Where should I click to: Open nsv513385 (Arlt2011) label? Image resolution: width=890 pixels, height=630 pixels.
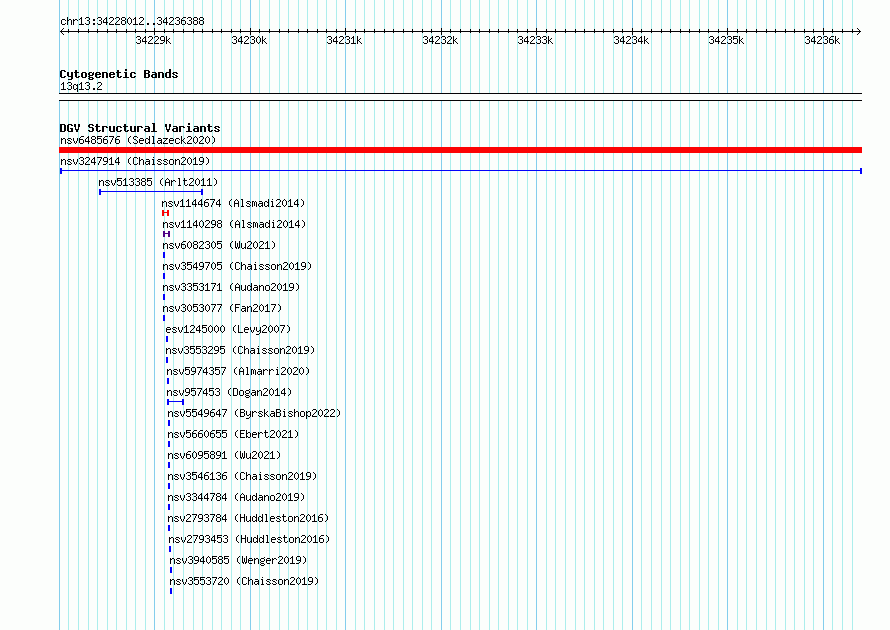[158, 182]
